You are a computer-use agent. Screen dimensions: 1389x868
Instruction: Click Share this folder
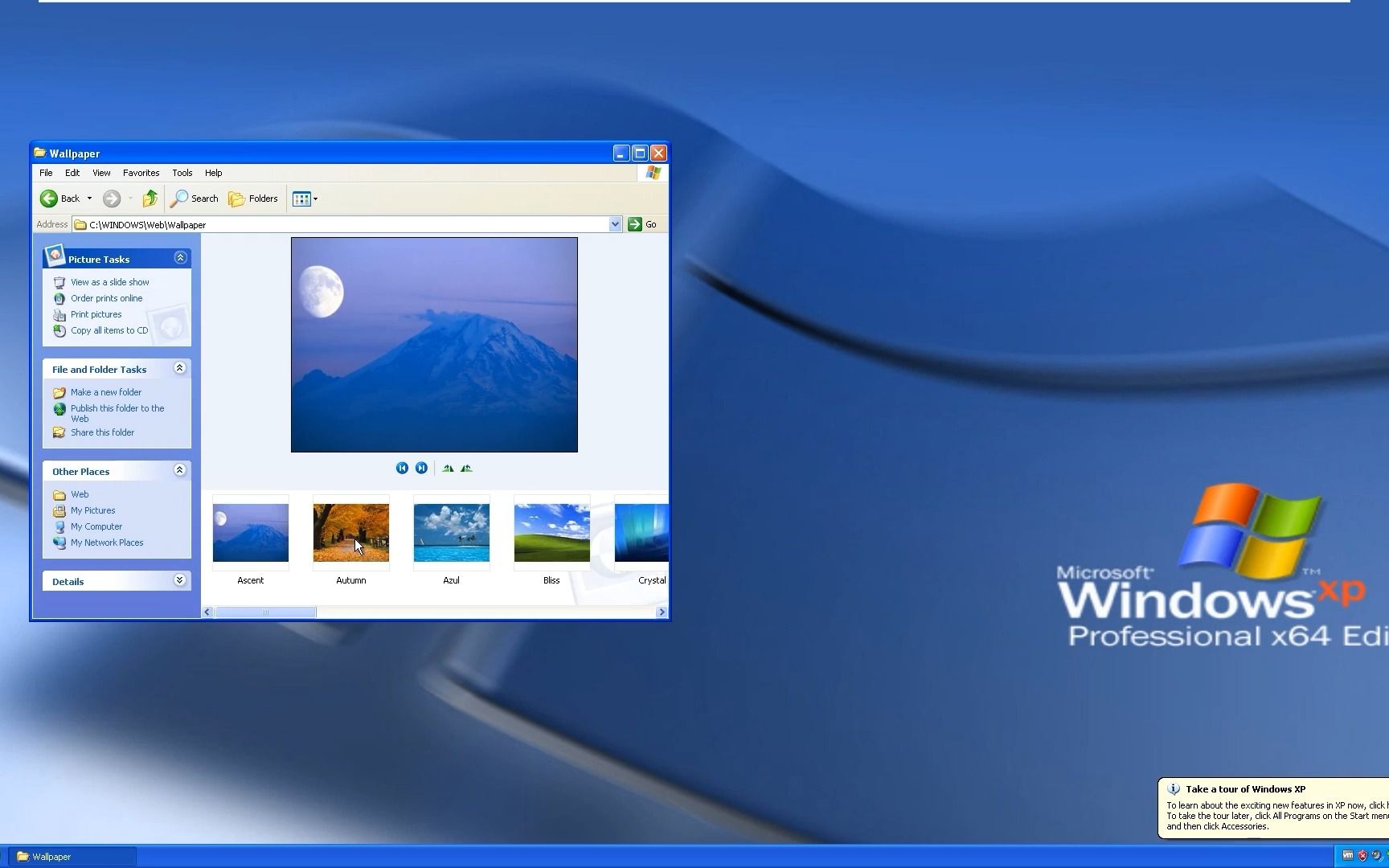[x=102, y=432]
